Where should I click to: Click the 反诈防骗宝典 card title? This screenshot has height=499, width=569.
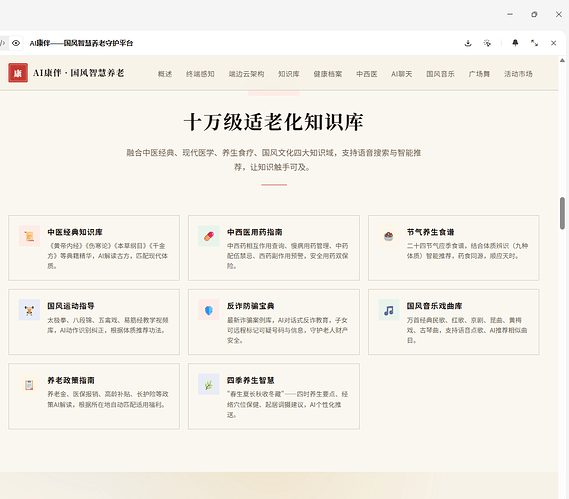click(x=251, y=306)
